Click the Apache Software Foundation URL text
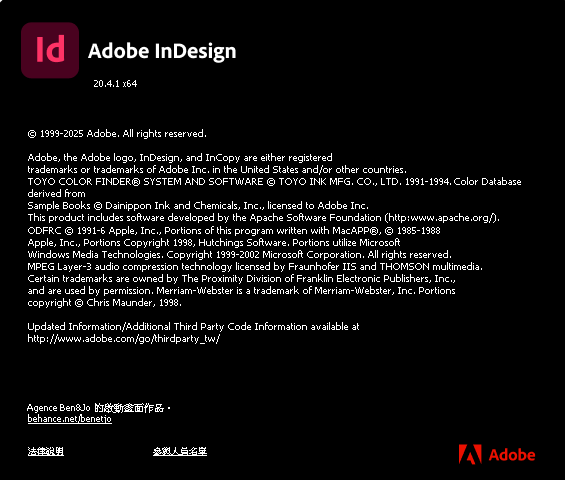Viewport: 565px width, 480px height. click(442, 218)
